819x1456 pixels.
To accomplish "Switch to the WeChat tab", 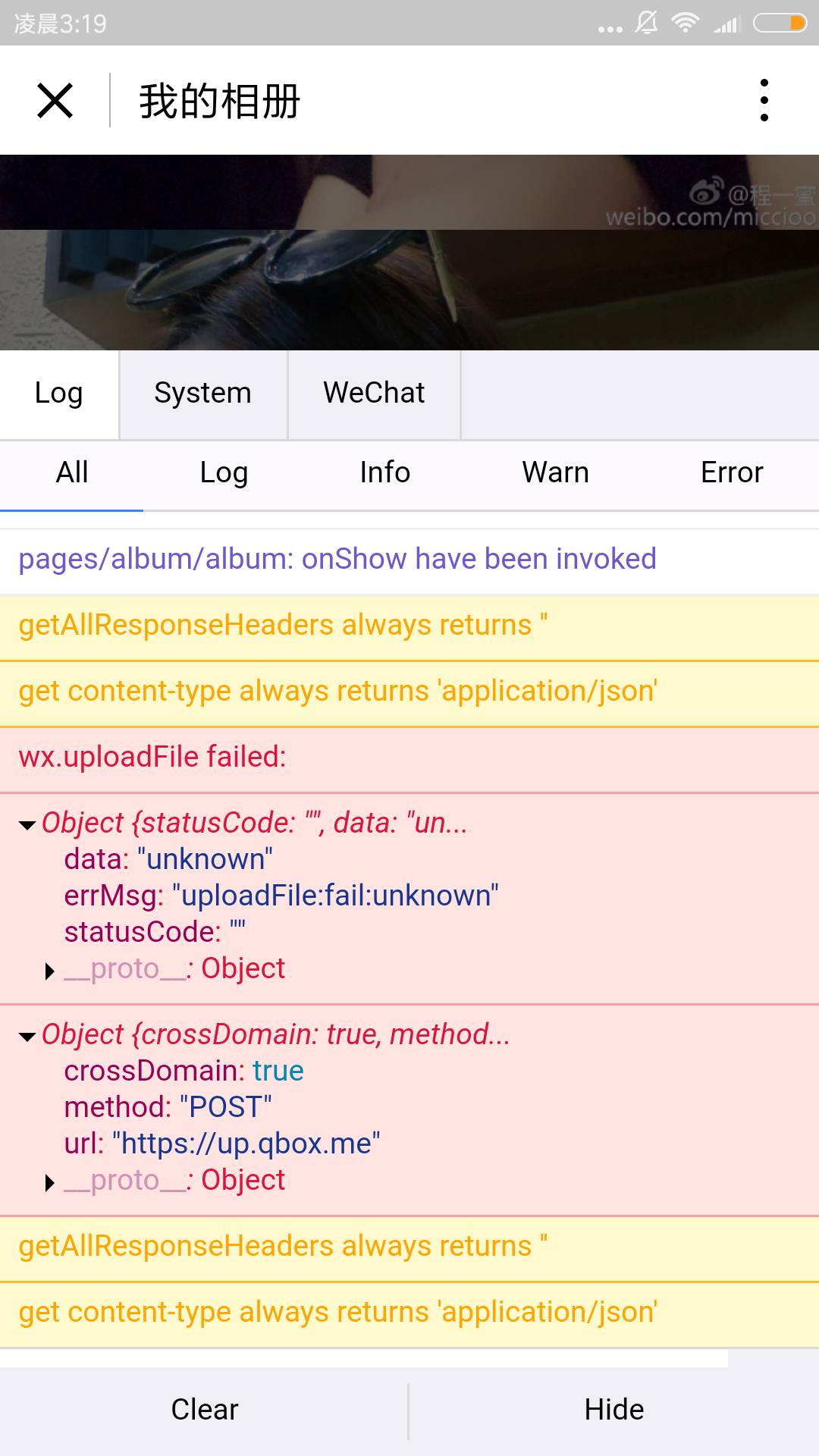I will point(374,394).
